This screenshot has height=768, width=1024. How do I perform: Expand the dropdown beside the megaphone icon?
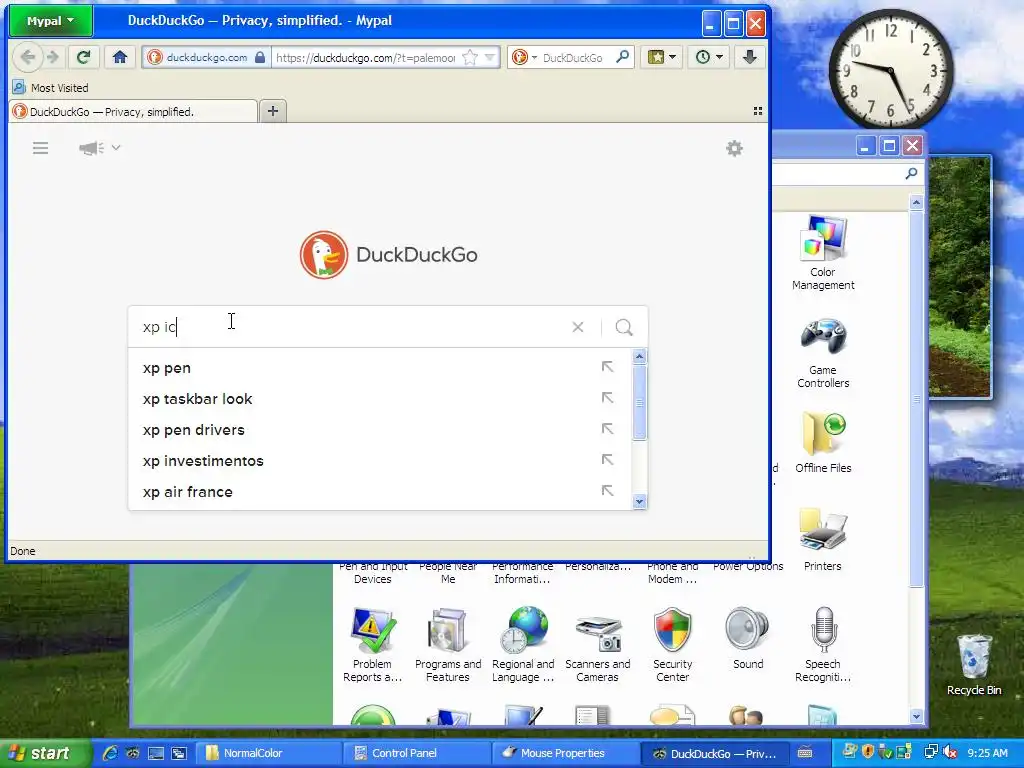tap(116, 148)
